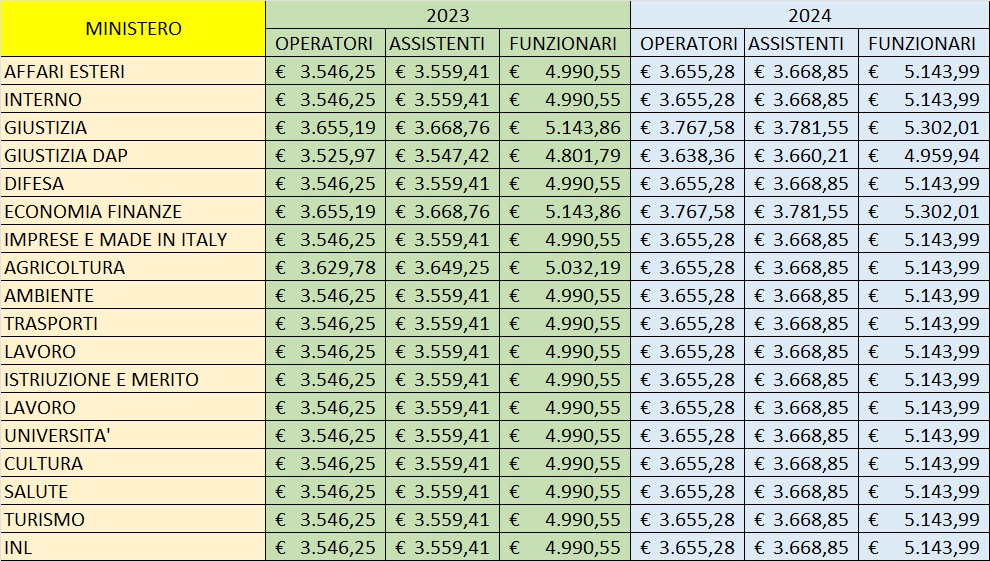Click INL's 2023 OPERATORI amount
The height and width of the screenshot is (561, 990).
point(325,546)
